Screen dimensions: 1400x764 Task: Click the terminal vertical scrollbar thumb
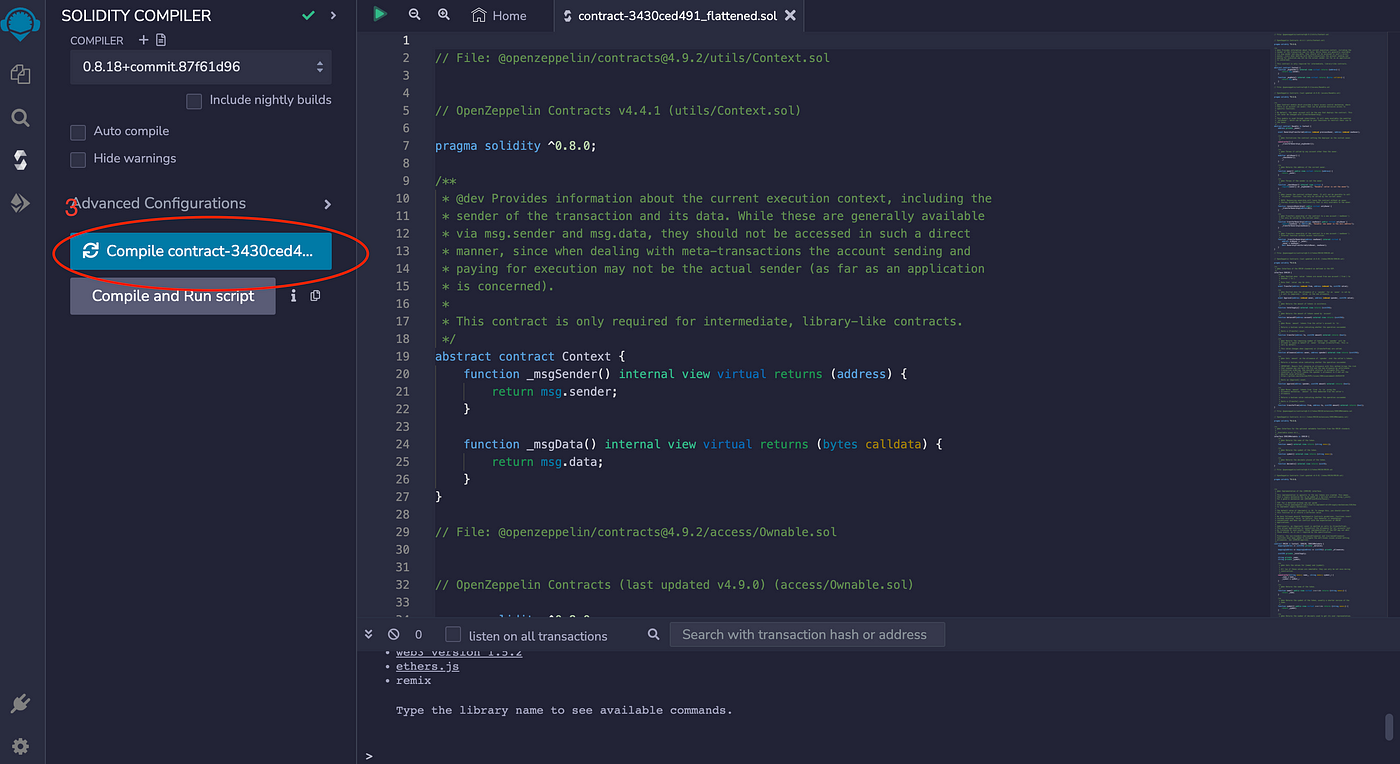[1388, 726]
